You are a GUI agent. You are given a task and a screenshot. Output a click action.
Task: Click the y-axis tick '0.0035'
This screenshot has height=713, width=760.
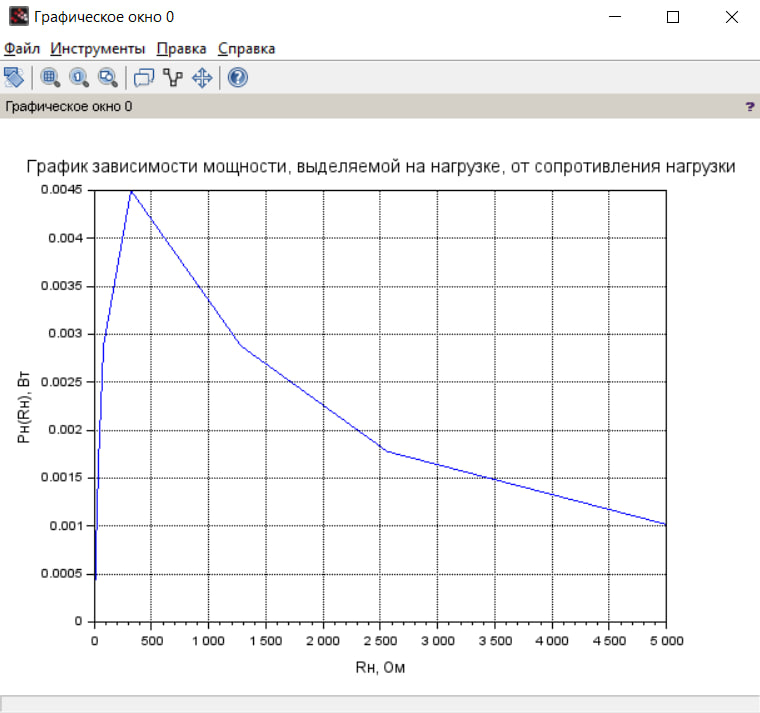click(62, 285)
